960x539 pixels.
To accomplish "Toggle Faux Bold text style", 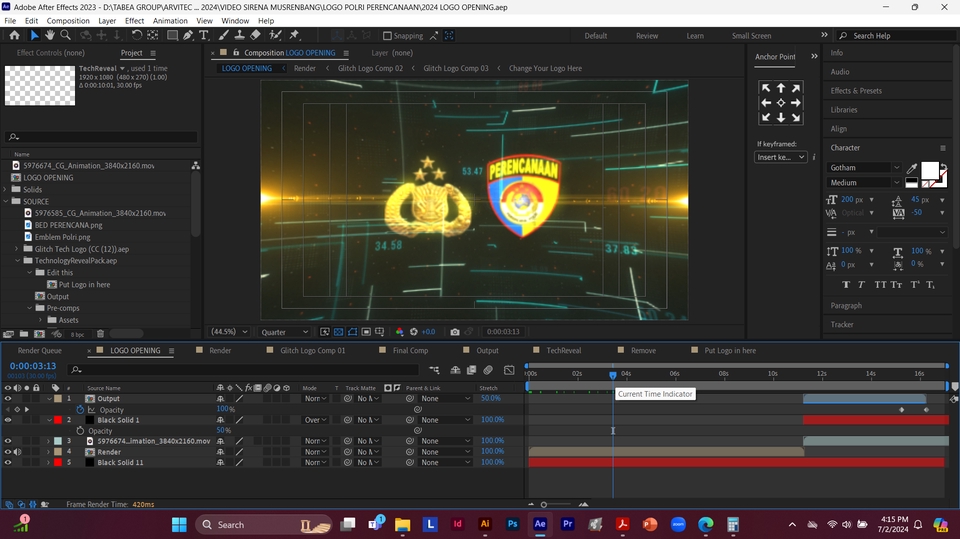I will 846,285.
